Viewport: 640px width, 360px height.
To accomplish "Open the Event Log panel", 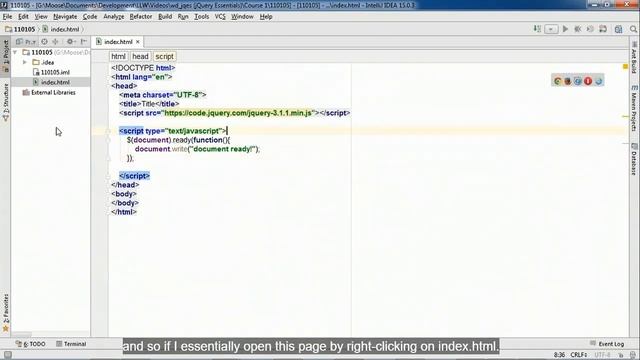I will (x=607, y=344).
